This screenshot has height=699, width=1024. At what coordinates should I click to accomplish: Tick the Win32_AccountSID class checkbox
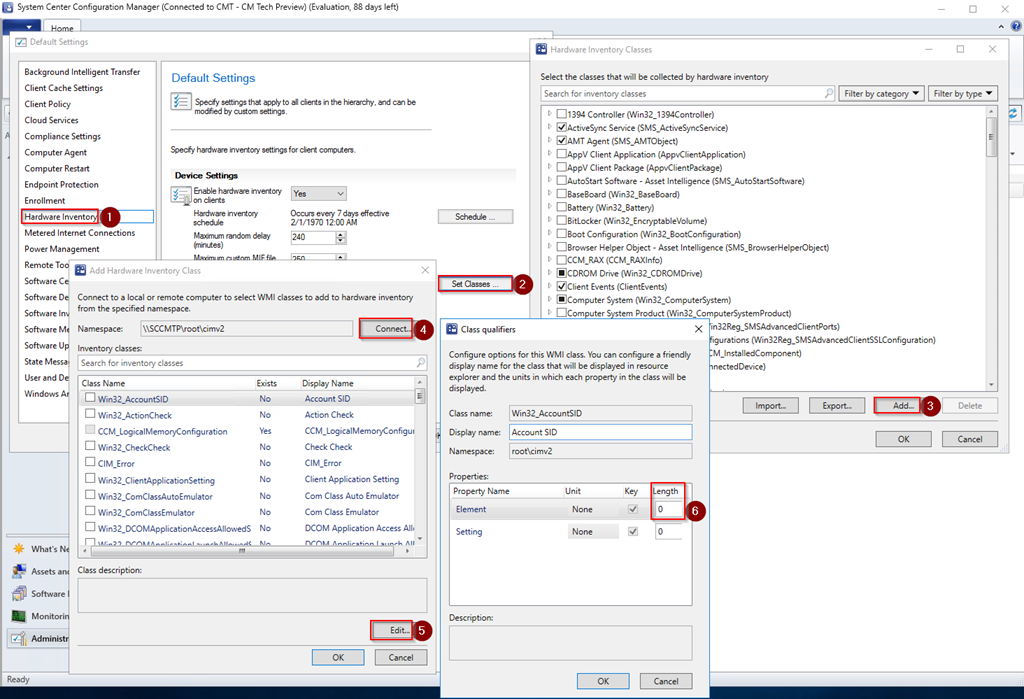click(x=91, y=399)
